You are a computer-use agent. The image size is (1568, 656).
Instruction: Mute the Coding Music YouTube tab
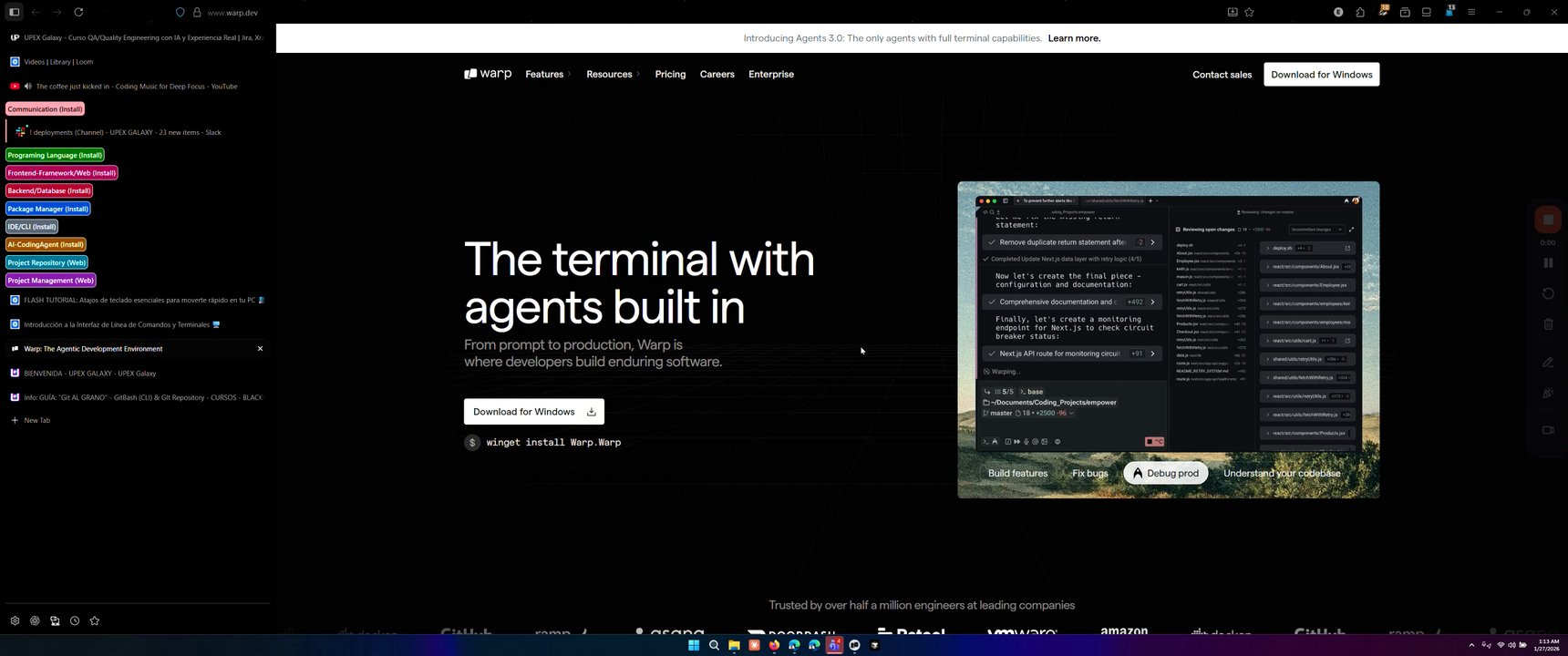point(28,87)
